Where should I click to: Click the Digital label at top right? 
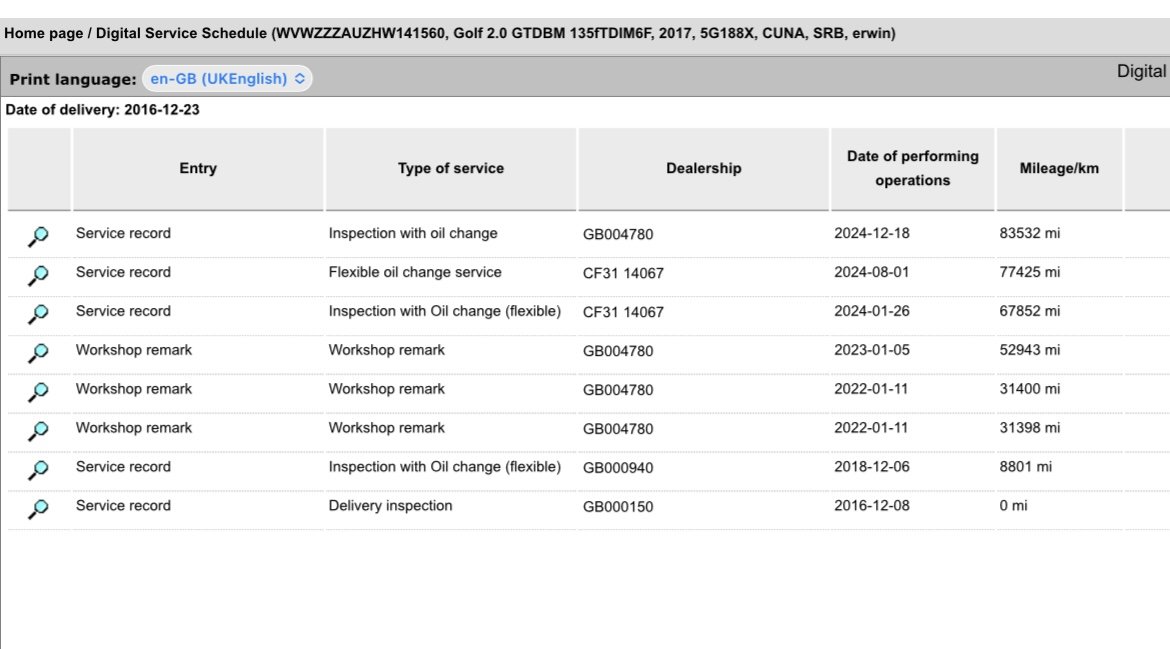1142,72
